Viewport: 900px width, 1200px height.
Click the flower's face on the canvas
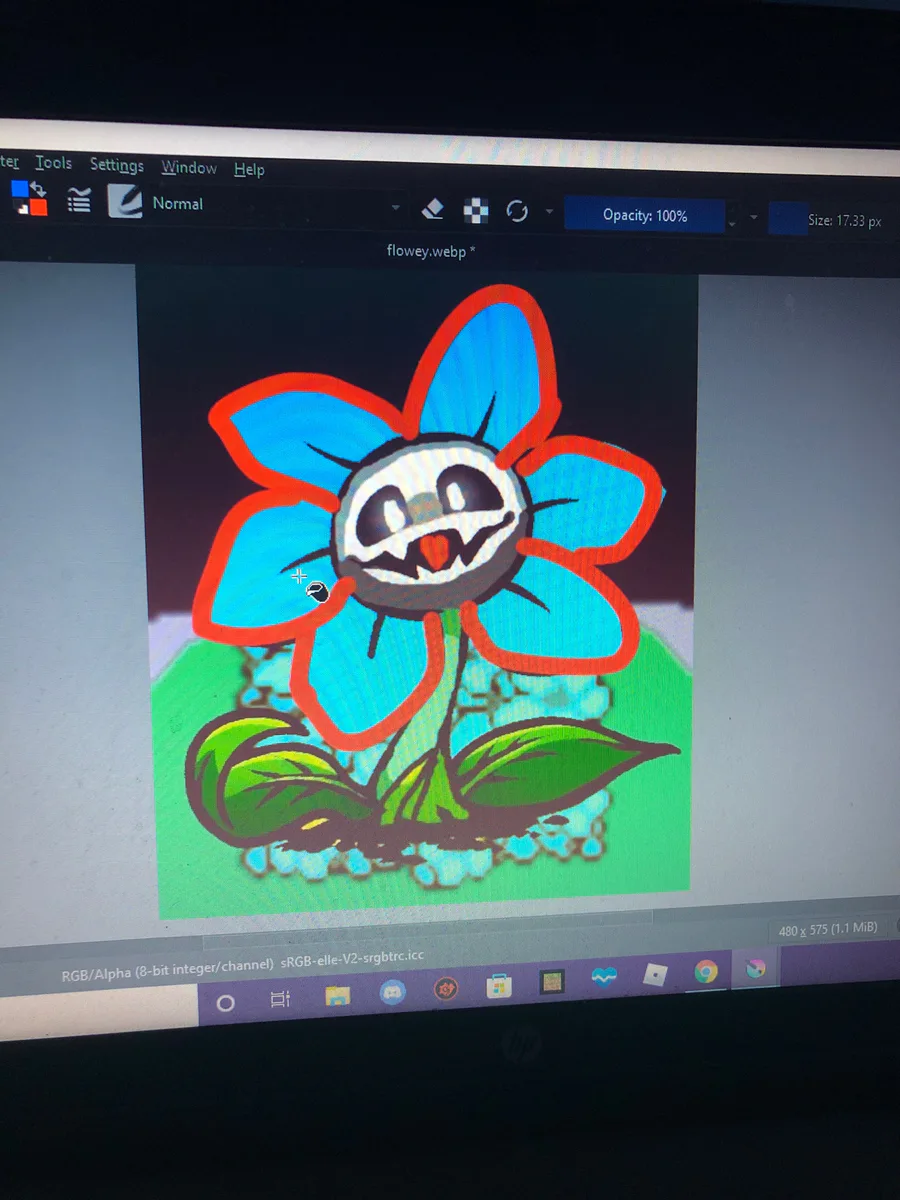(430, 525)
